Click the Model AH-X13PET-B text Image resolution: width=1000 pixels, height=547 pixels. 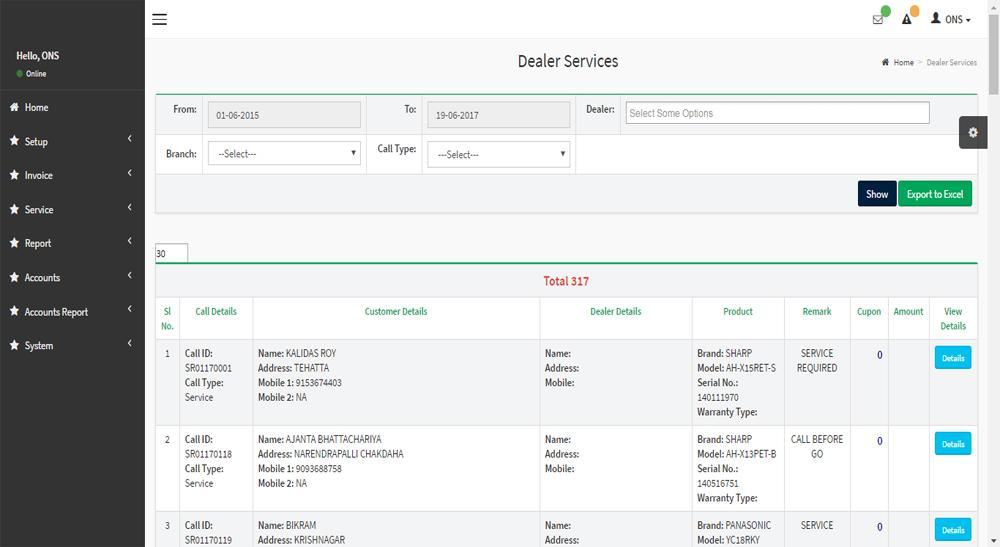(x=737, y=454)
